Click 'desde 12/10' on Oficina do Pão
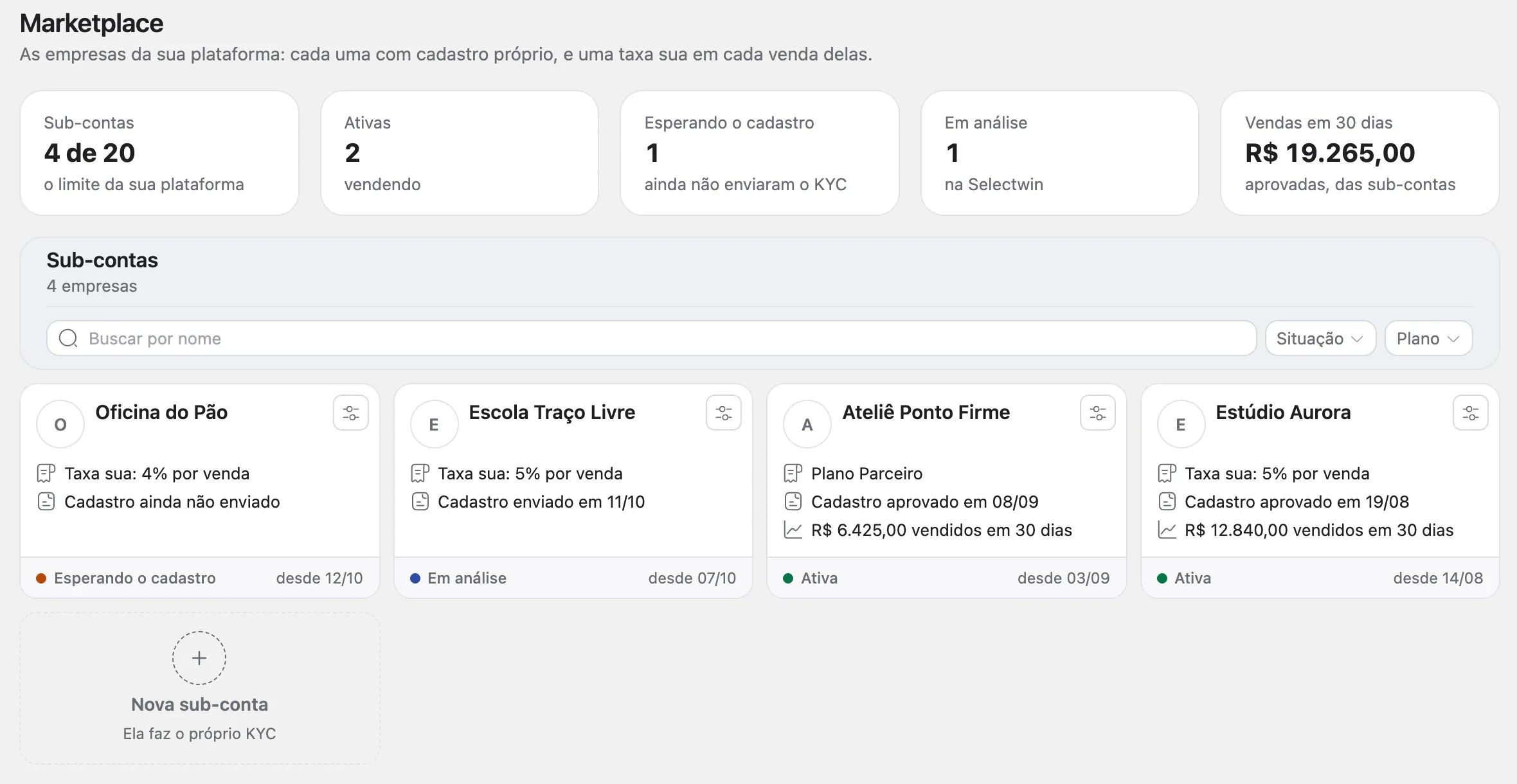The height and width of the screenshot is (784, 1517). click(x=319, y=578)
